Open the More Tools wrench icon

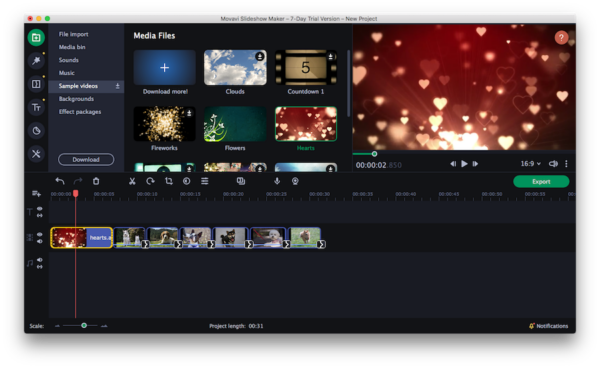pos(36,154)
